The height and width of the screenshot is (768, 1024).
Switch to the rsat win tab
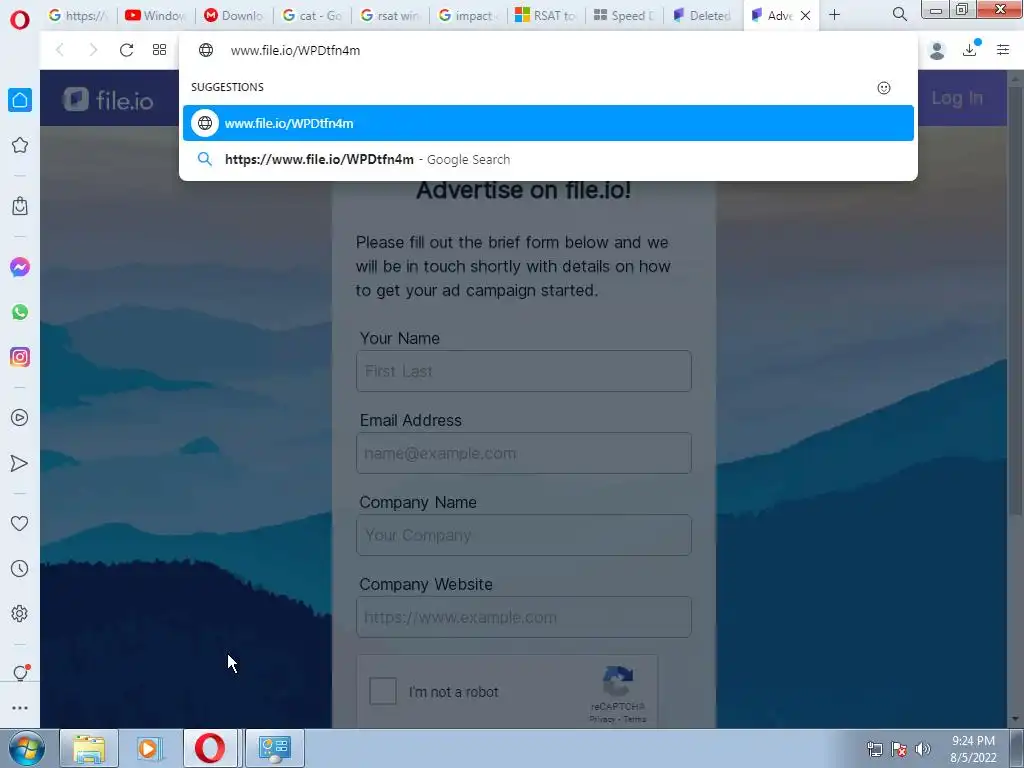(x=390, y=15)
